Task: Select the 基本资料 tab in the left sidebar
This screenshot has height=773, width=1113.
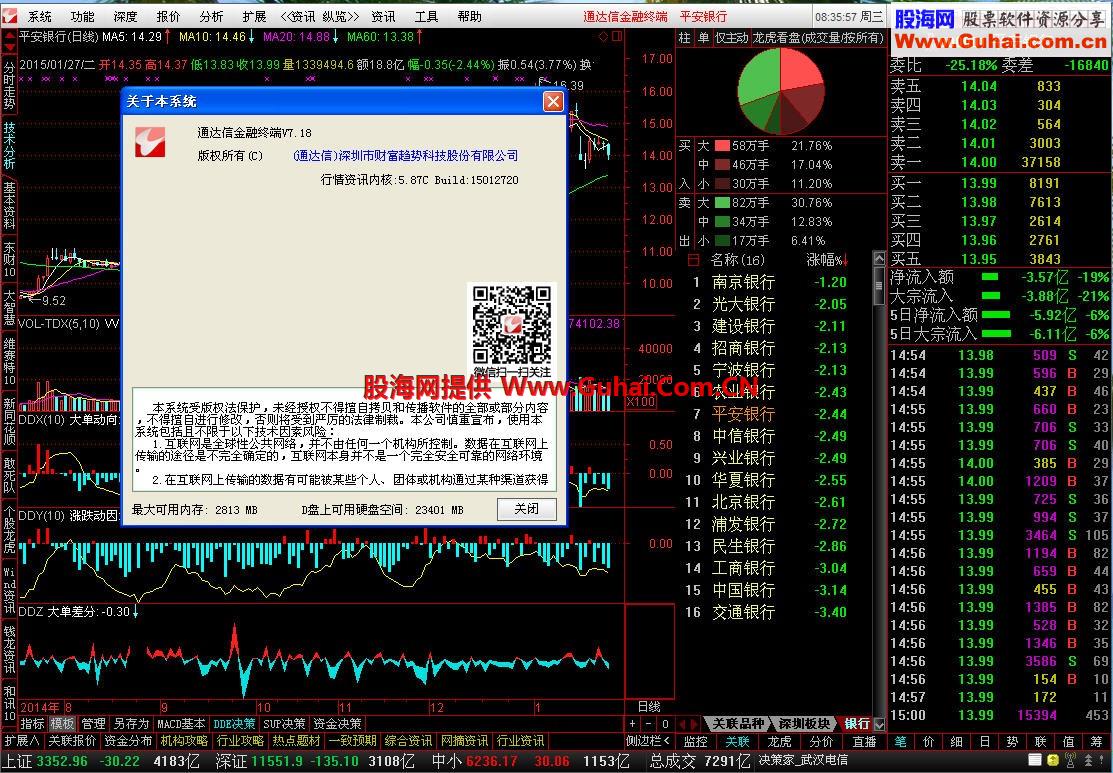Action: click(9, 206)
